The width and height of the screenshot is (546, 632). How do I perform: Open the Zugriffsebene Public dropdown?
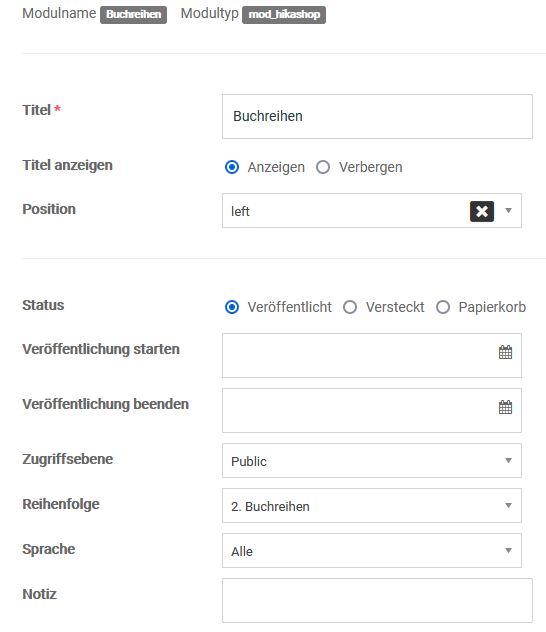tap(372, 461)
